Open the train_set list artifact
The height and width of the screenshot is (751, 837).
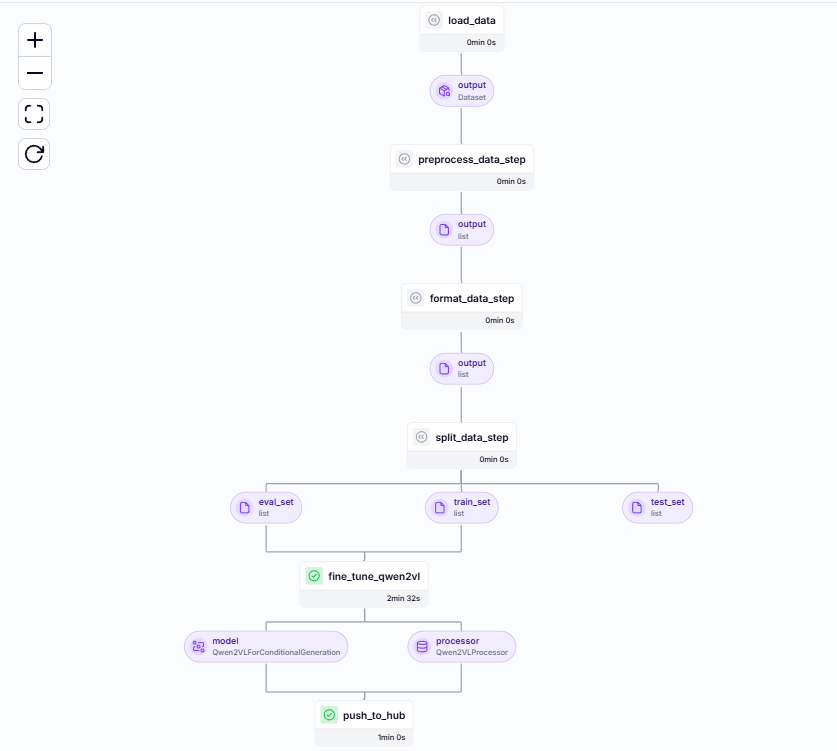coord(462,508)
